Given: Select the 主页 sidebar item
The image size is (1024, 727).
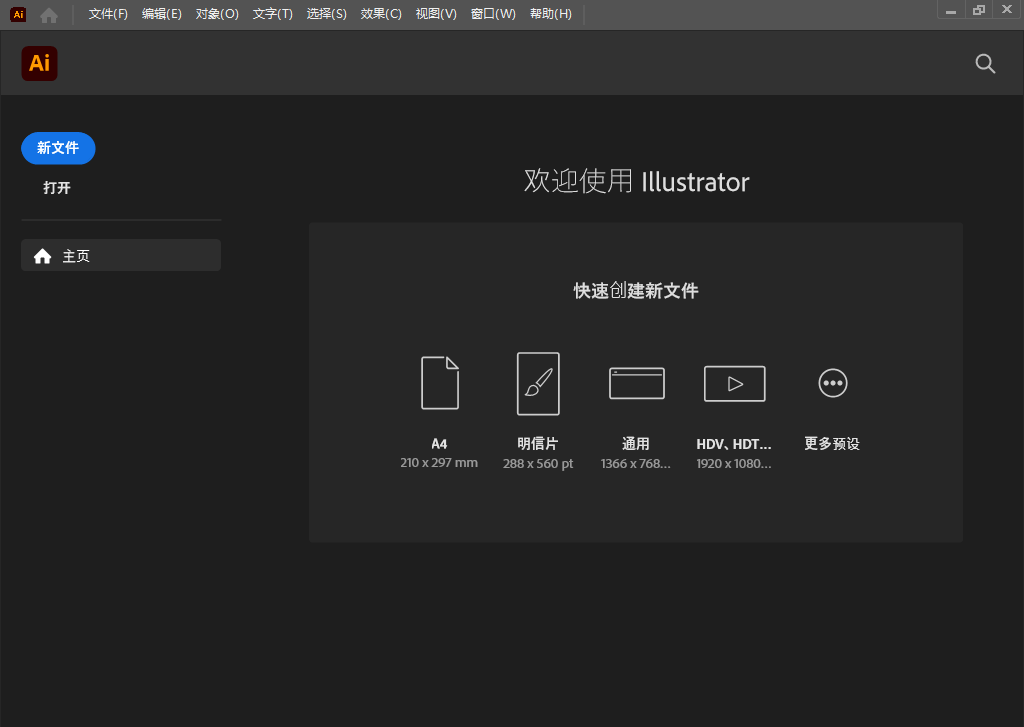Looking at the screenshot, I should pyautogui.click(x=121, y=255).
